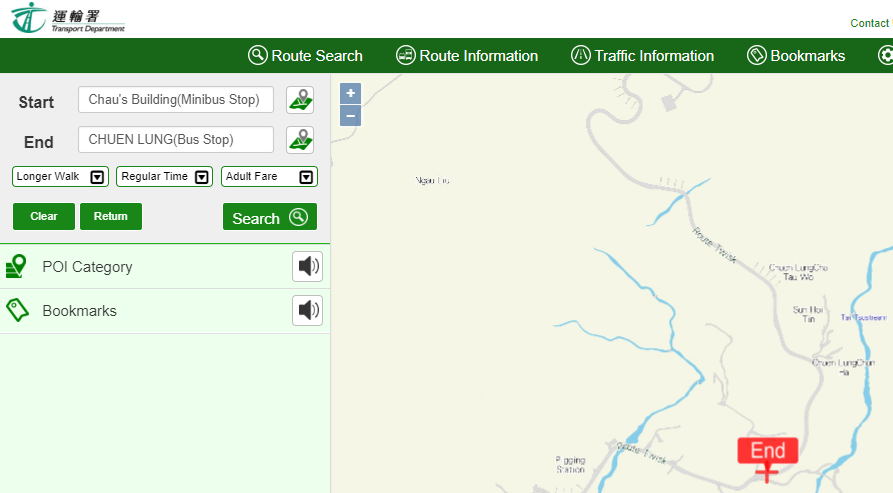The width and height of the screenshot is (893, 493).
Task: Click the red End map marker
Action: coord(767,452)
